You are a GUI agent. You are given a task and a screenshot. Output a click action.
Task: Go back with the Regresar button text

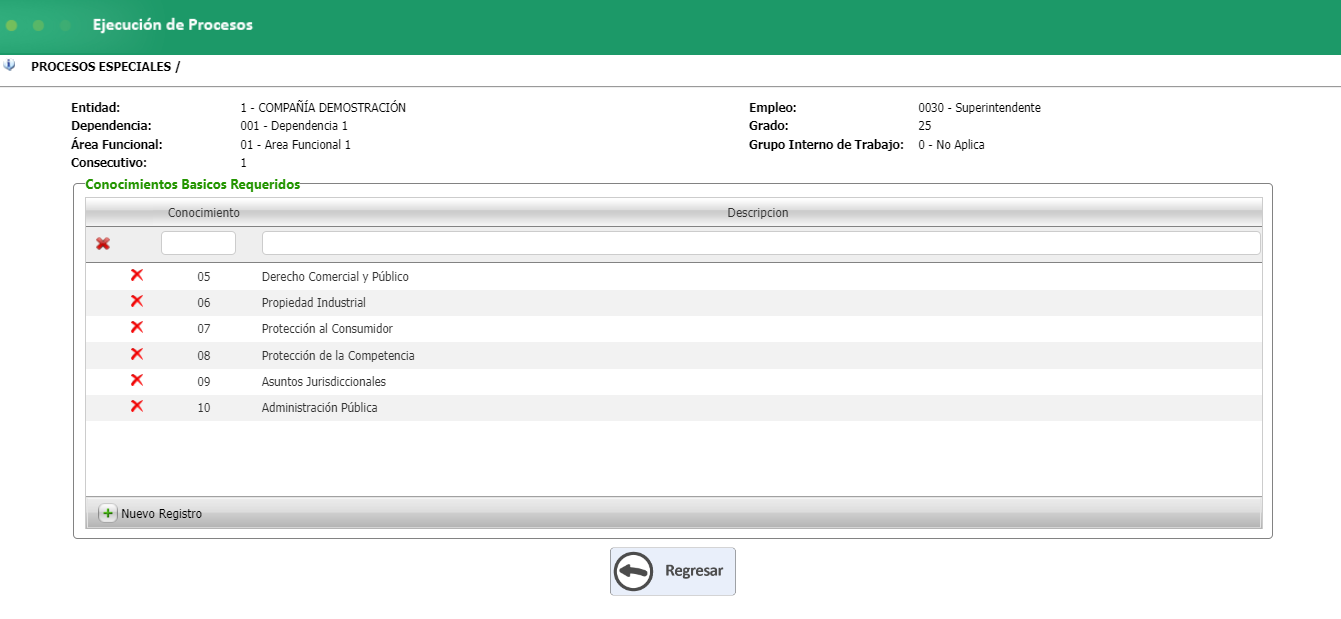pos(694,571)
